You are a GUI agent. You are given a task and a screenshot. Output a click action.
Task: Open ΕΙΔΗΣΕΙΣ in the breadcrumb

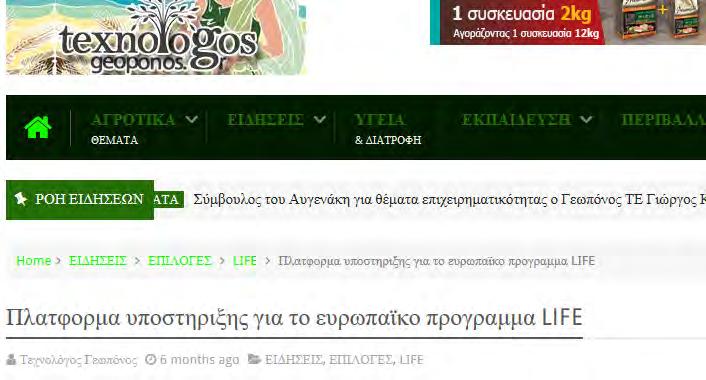[x=98, y=261]
